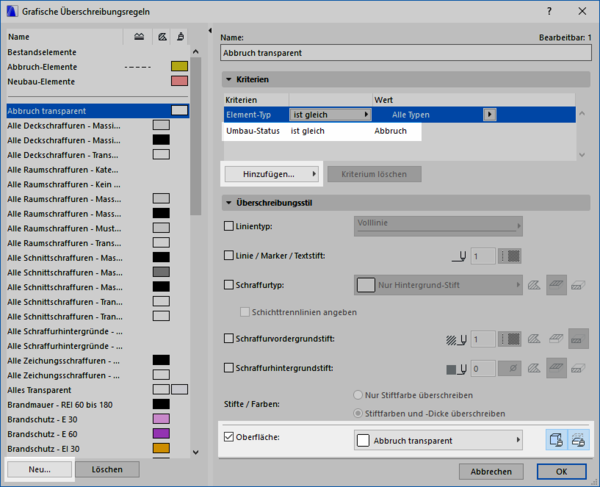600x487 pixels.
Task: Click the Name column header
Action: [x=65, y=37]
